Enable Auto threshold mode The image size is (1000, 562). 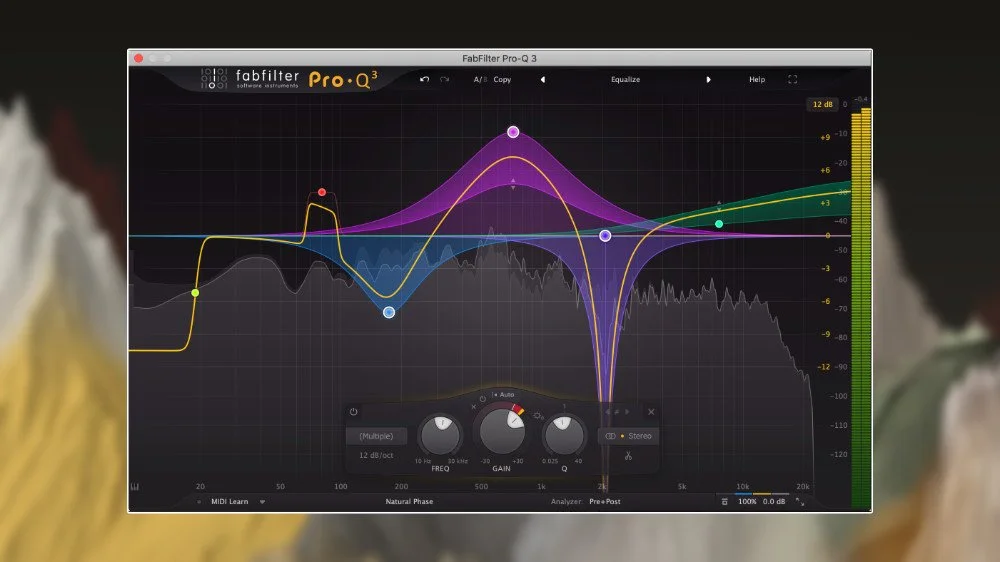coord(503,395)
